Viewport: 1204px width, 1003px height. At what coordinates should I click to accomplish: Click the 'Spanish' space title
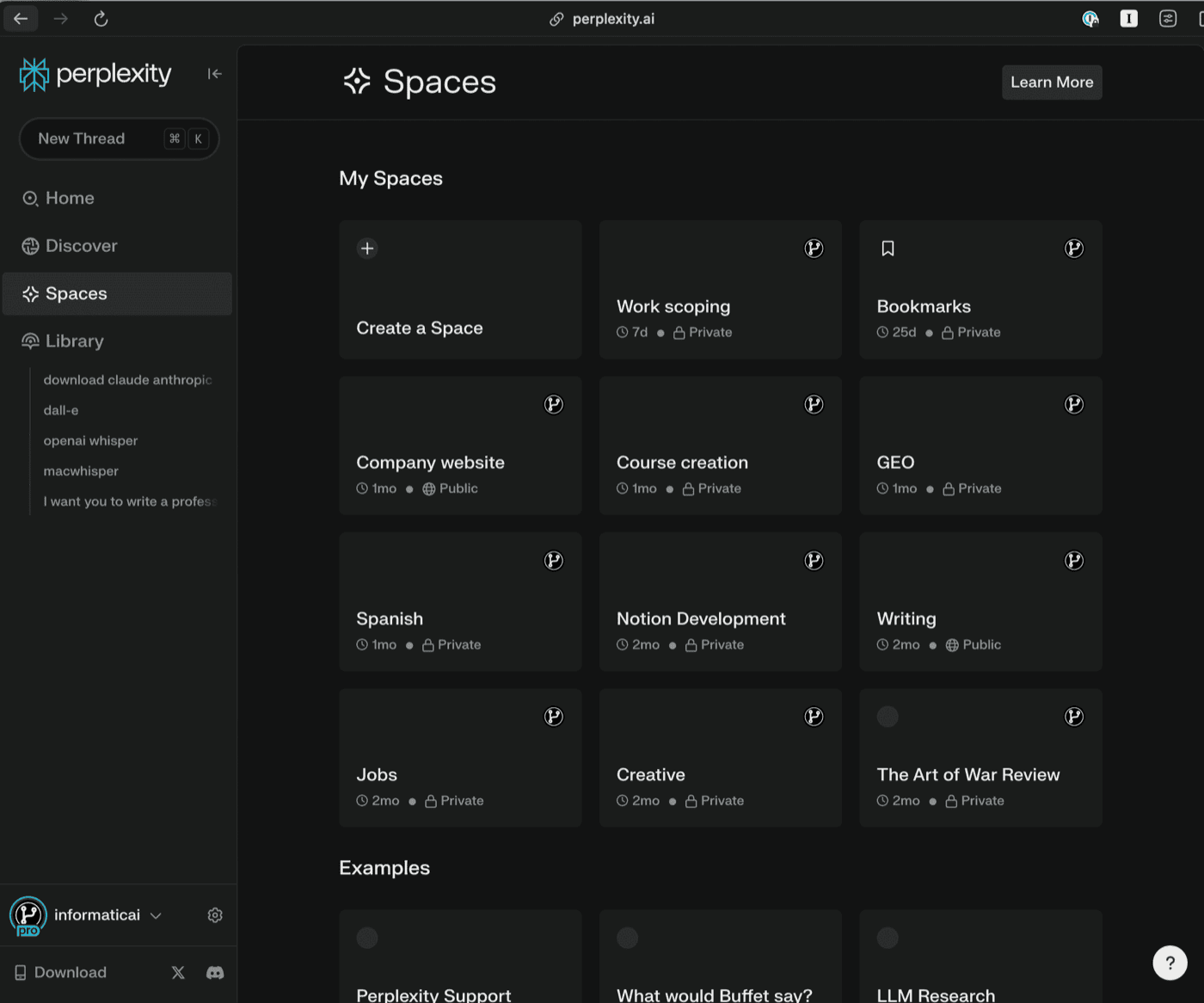390,619
